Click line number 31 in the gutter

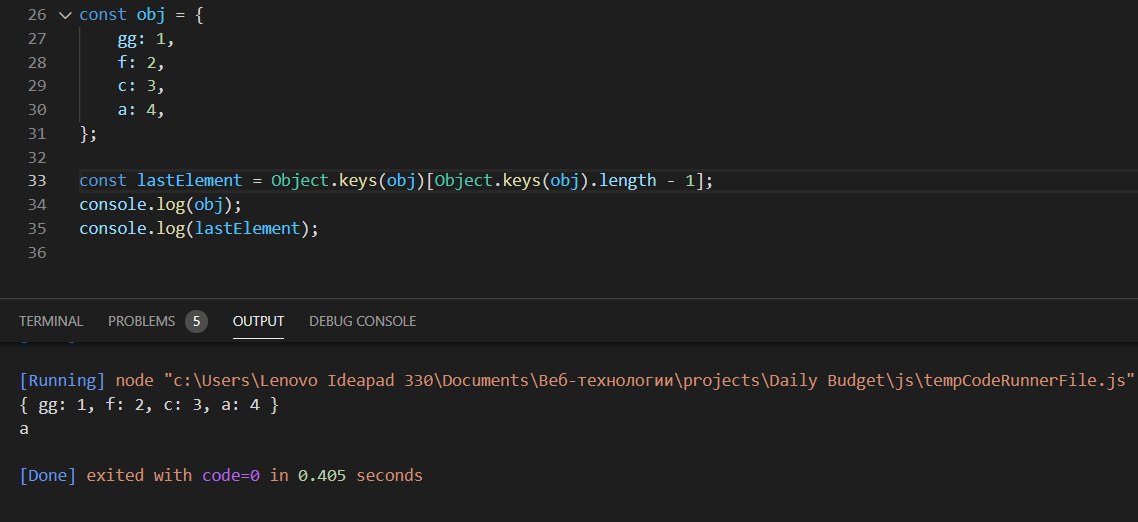pyautogui.click(x=37, y=134)
